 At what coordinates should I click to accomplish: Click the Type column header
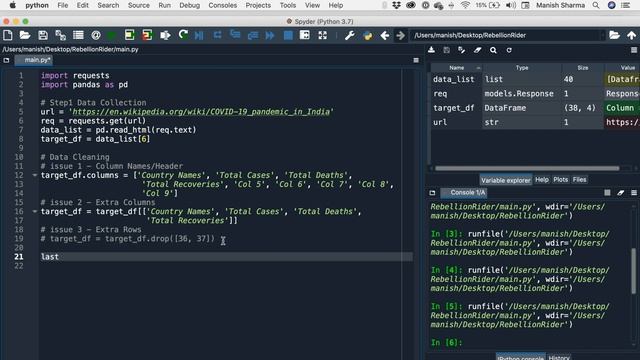(522, 68)
